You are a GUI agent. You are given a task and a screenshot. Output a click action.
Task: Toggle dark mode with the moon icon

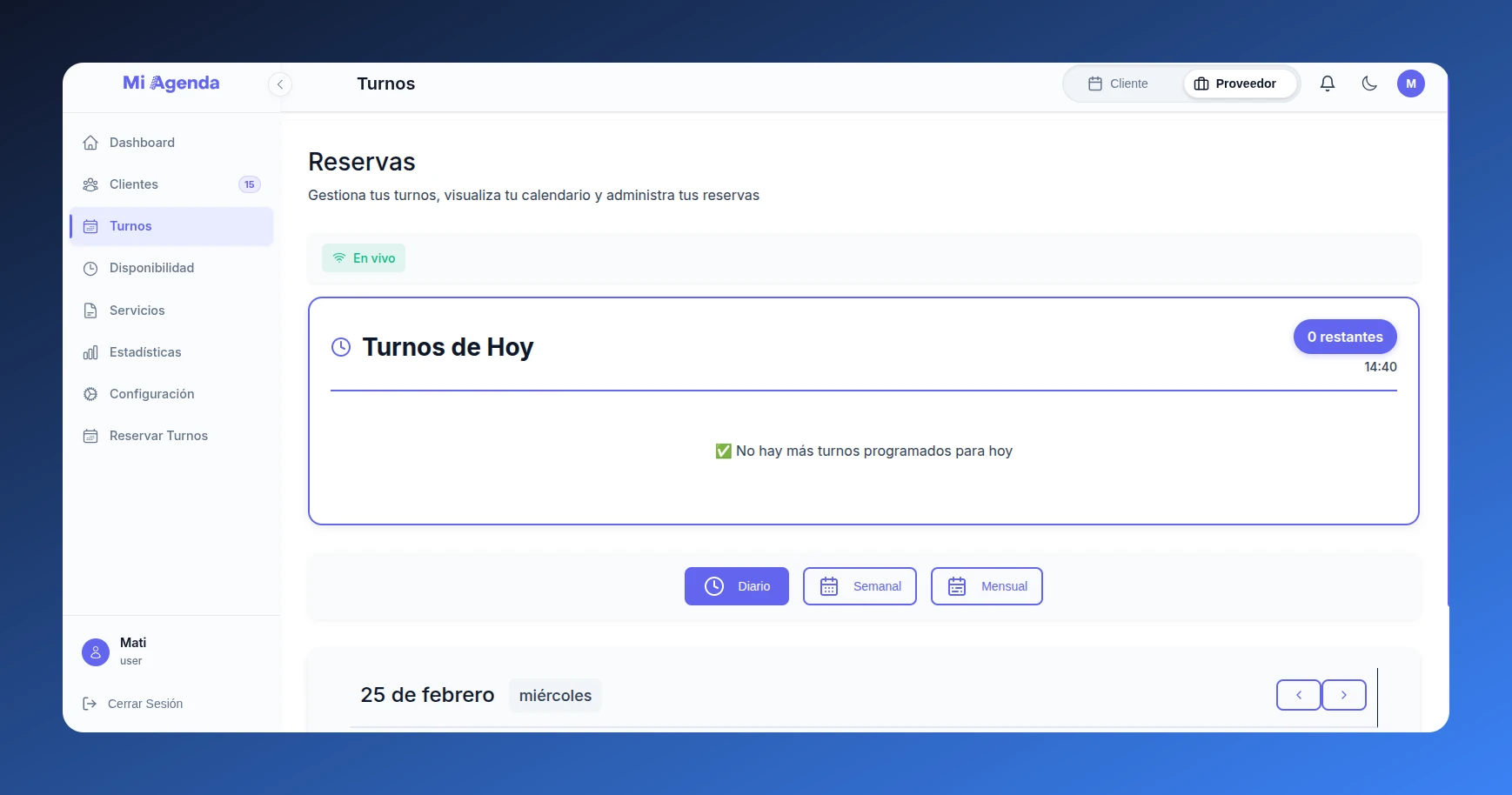click(x=1369, y=84)
